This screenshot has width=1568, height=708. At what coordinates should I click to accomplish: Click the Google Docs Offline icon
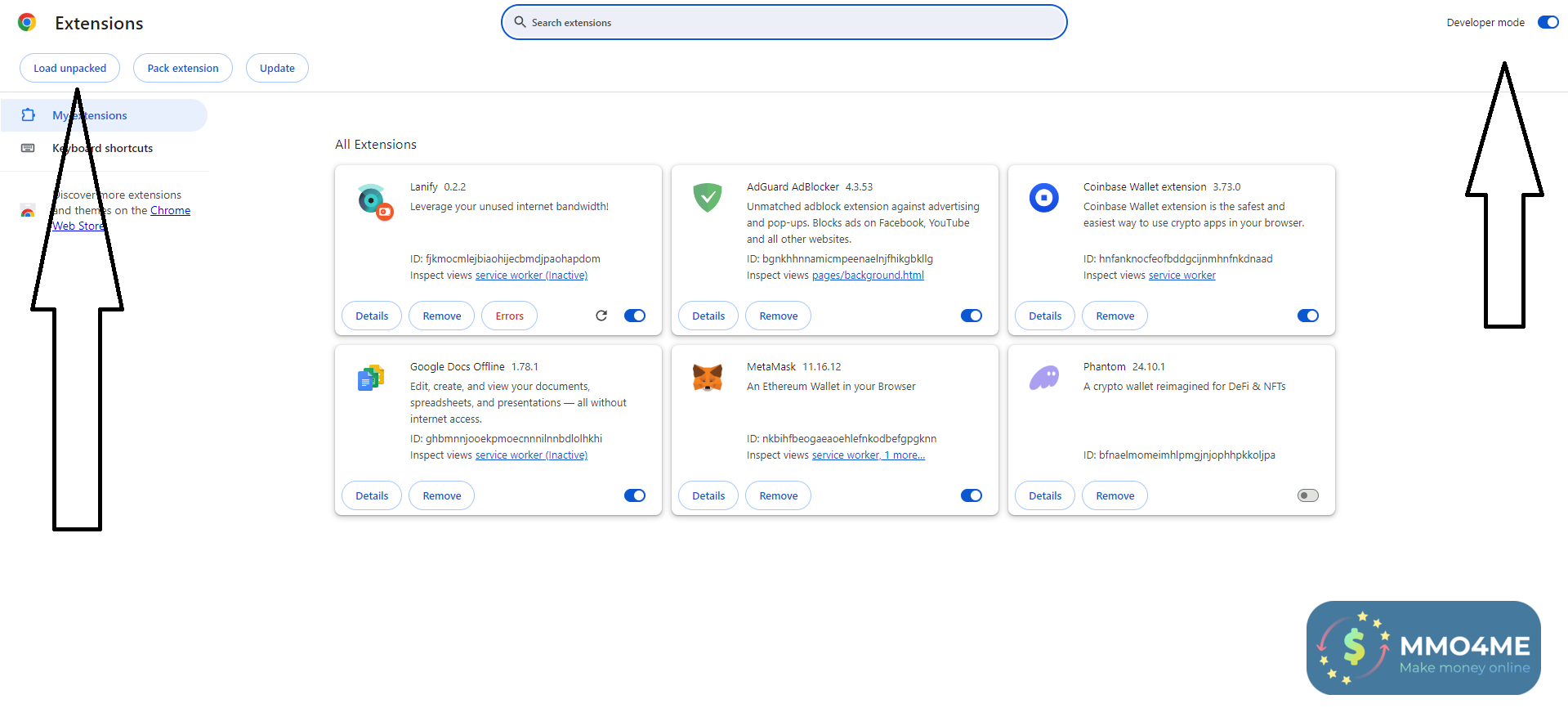point(371,378)
